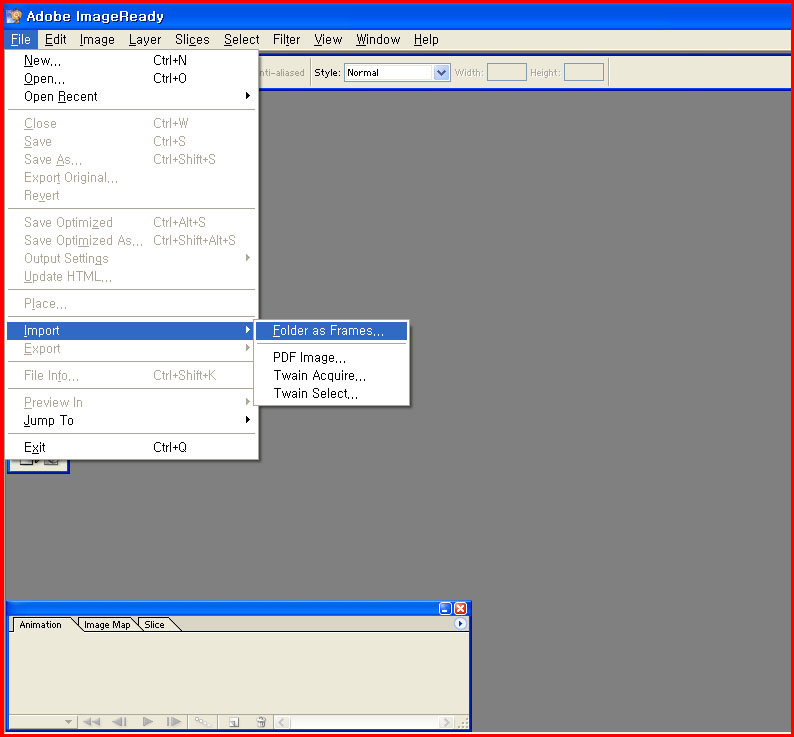
Task: Switch to the Animation tab
Action: pyautogui.click(x=41, y=625)
